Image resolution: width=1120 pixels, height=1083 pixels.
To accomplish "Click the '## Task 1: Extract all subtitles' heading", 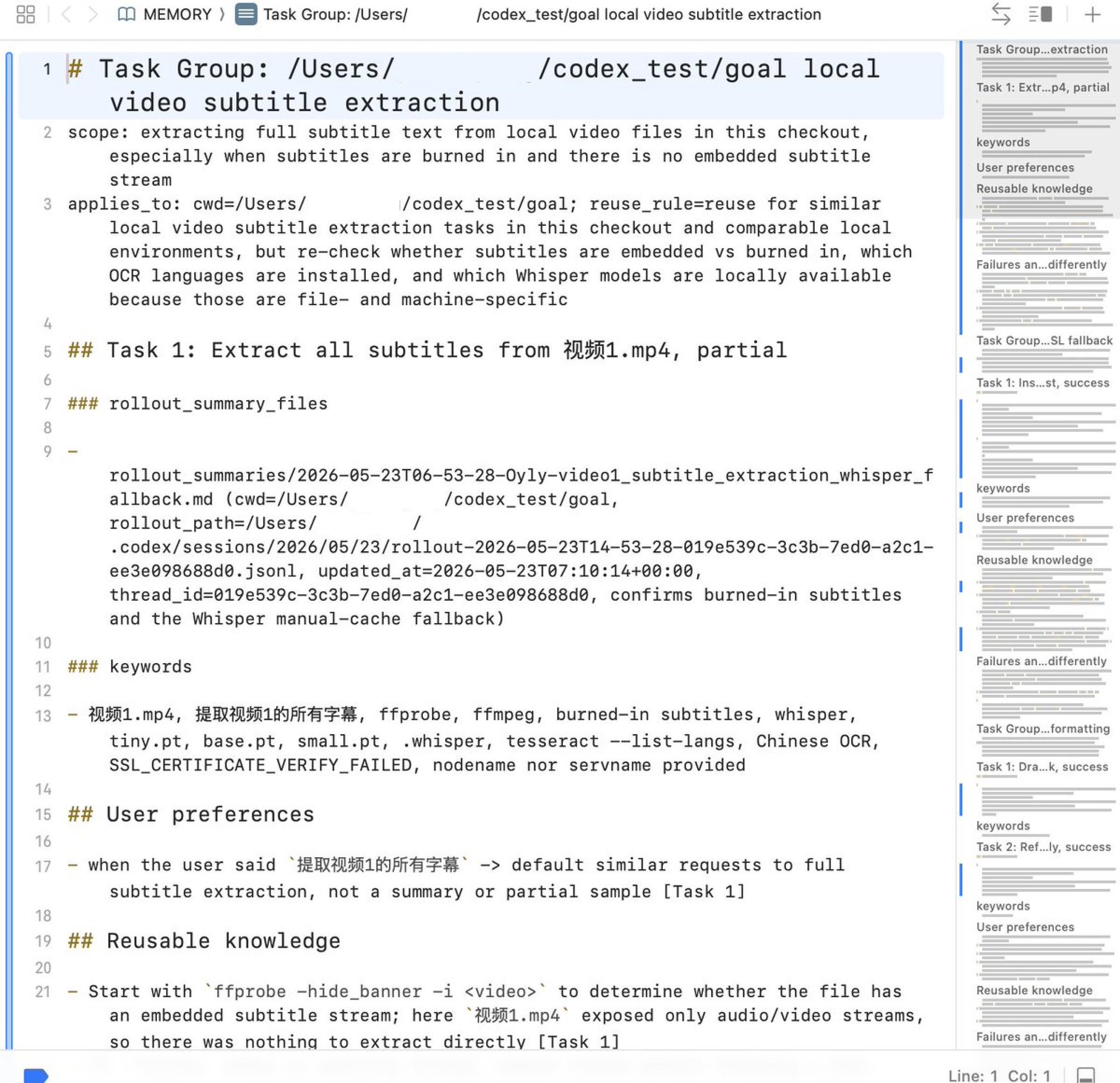I will 427,350.
